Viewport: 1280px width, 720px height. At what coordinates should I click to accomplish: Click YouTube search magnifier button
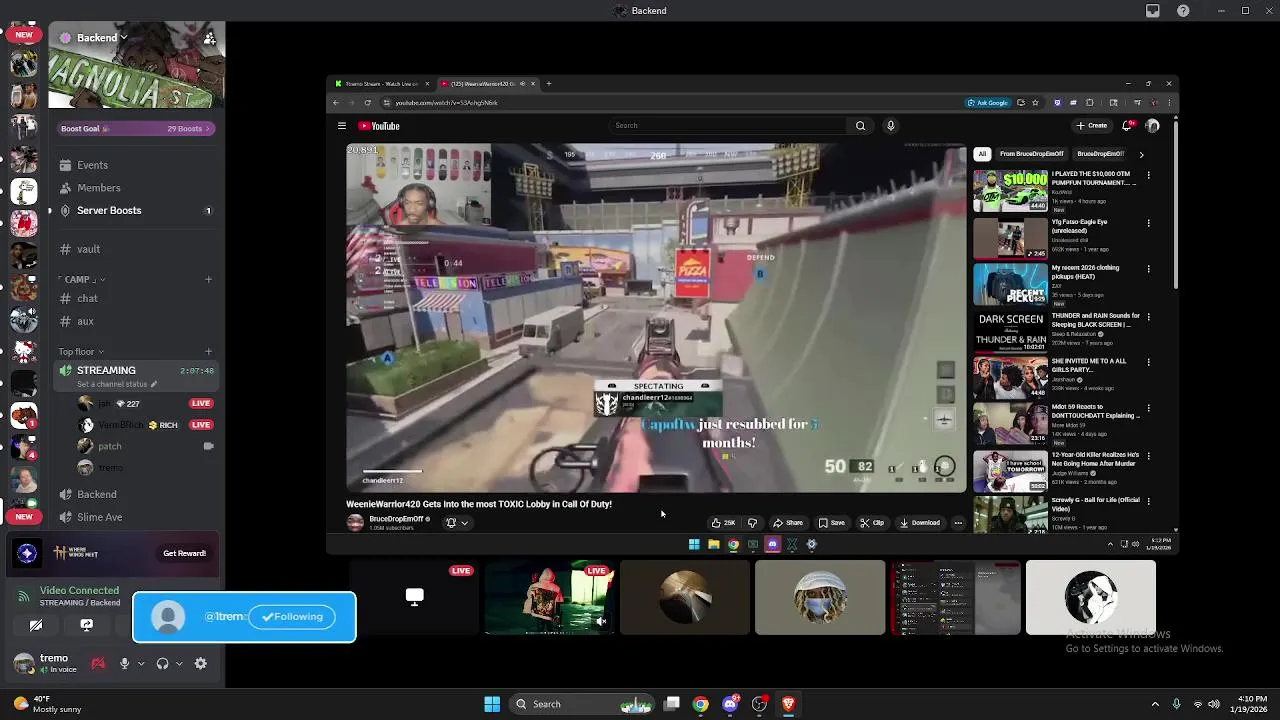click(x=860, y=125)
